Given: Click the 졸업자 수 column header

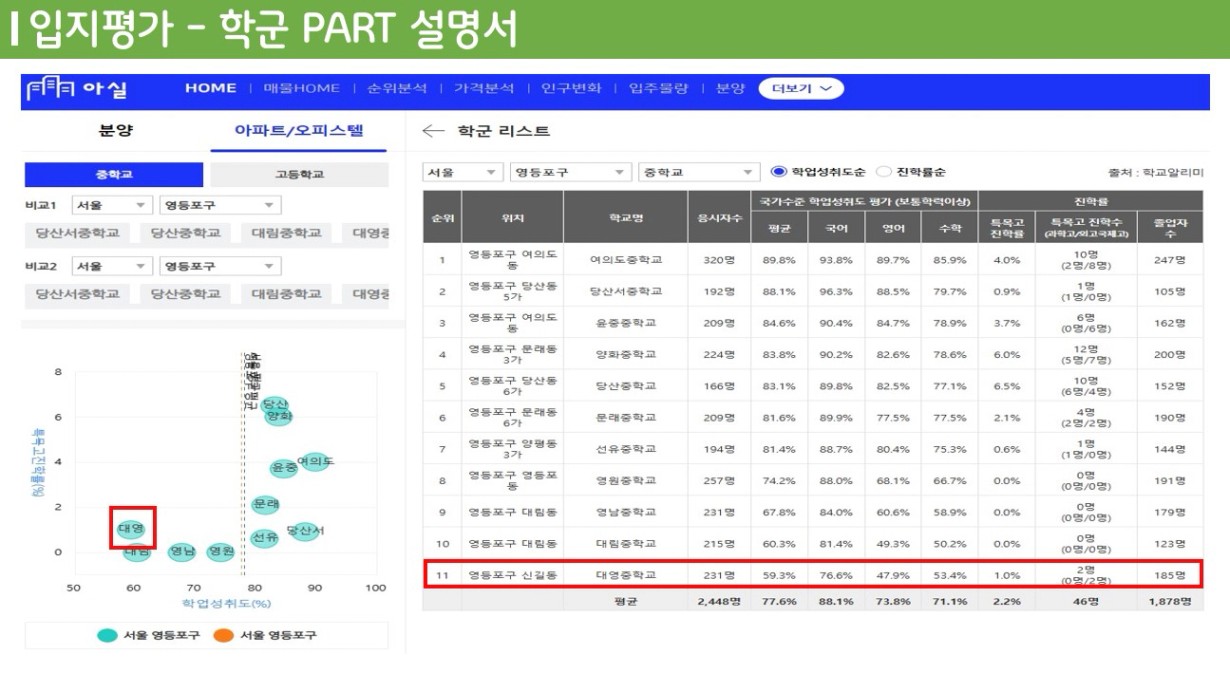Looking at the screenshot, I should click(x=1170, y=228).
